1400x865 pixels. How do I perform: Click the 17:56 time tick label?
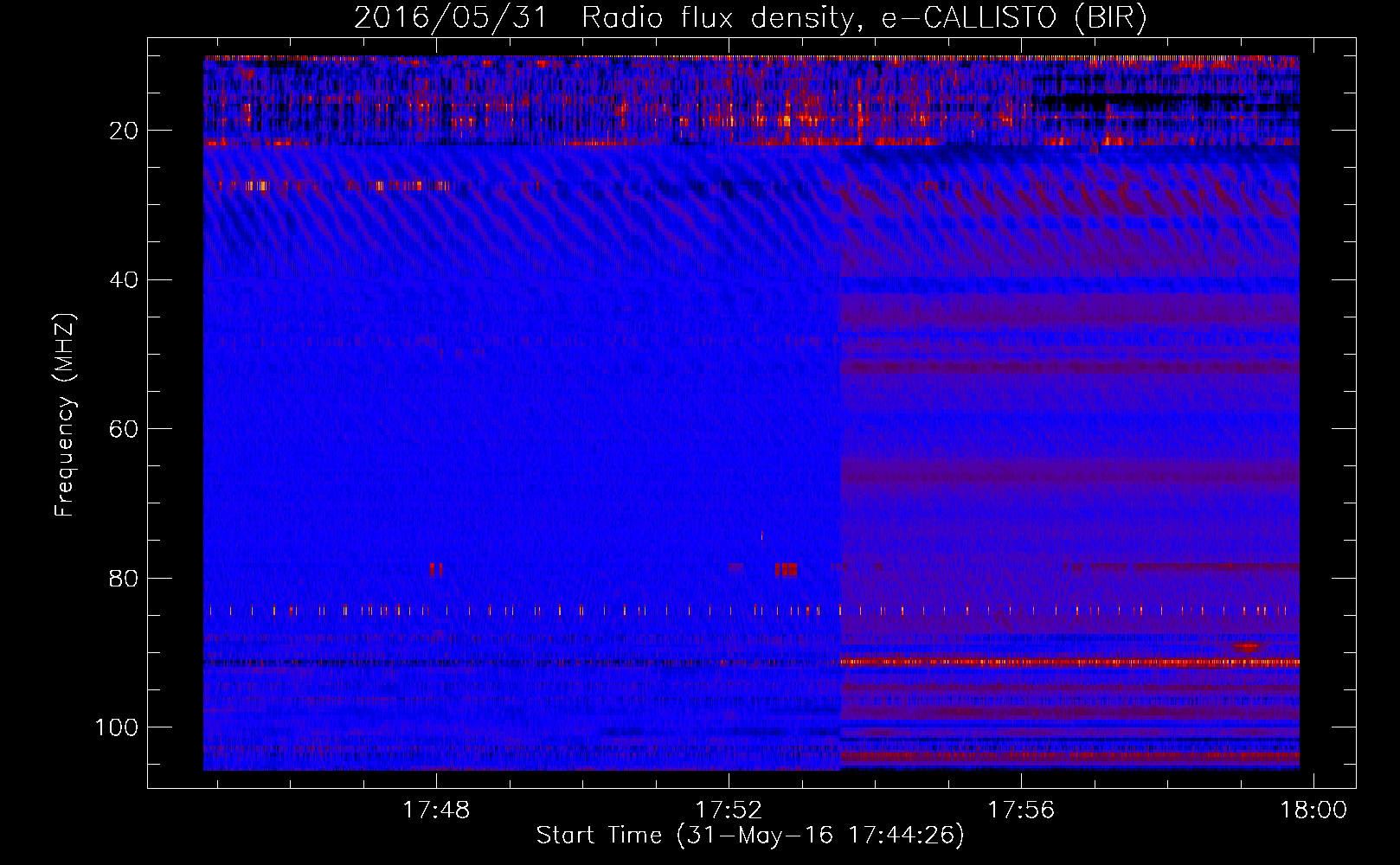(x=1022, y=811)
